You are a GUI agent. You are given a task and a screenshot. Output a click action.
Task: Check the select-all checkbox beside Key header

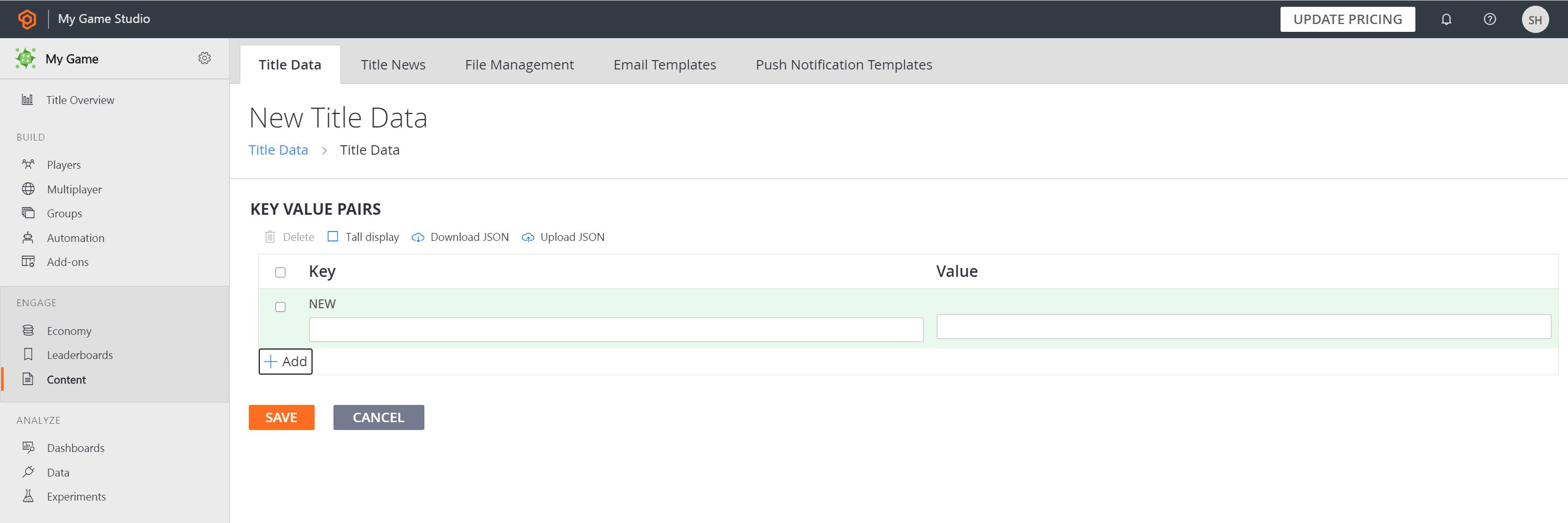(x=280, y=272)
